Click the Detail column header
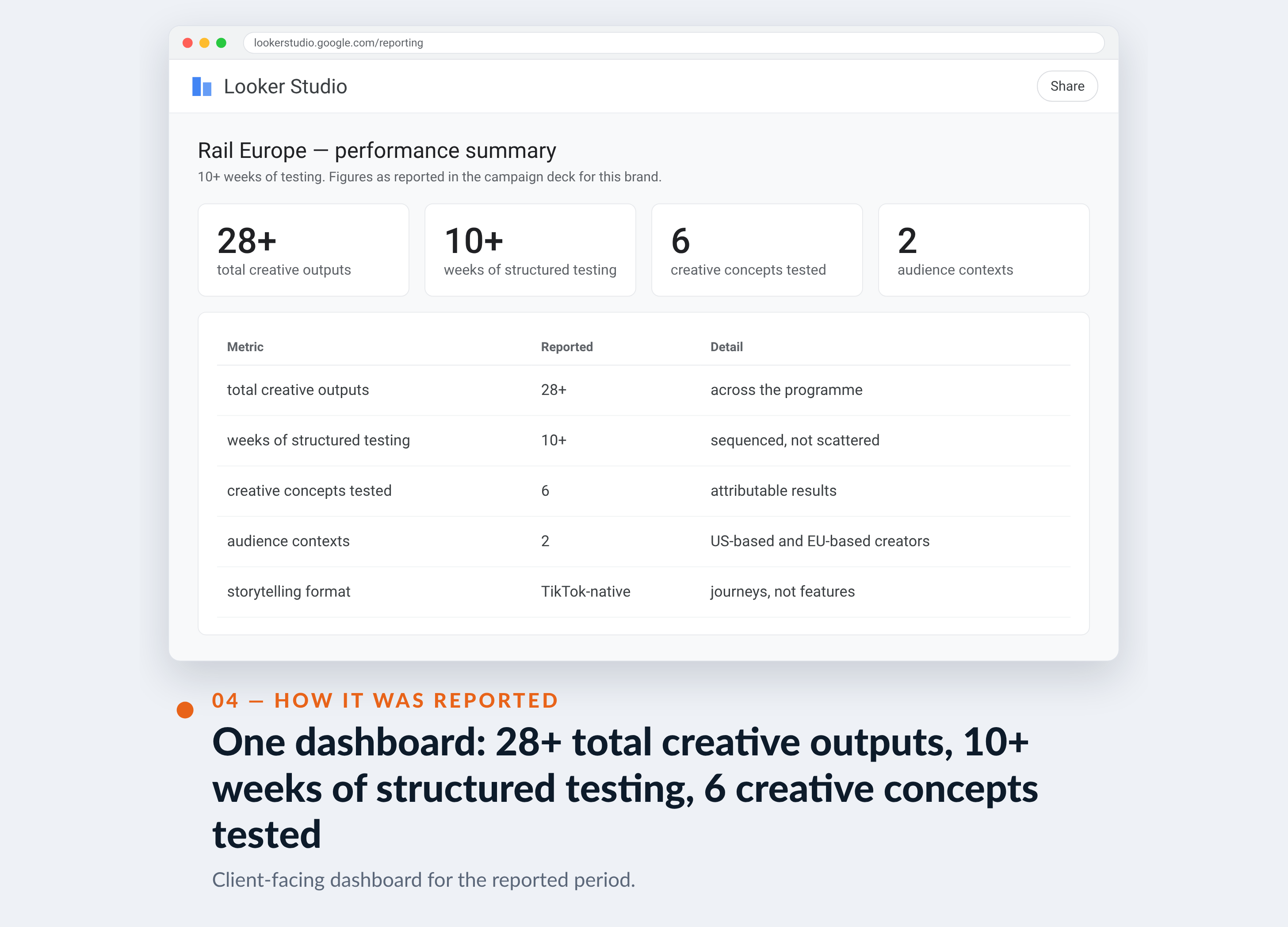This screenshot has height=927, width=1288. click(x=726, y=347)
